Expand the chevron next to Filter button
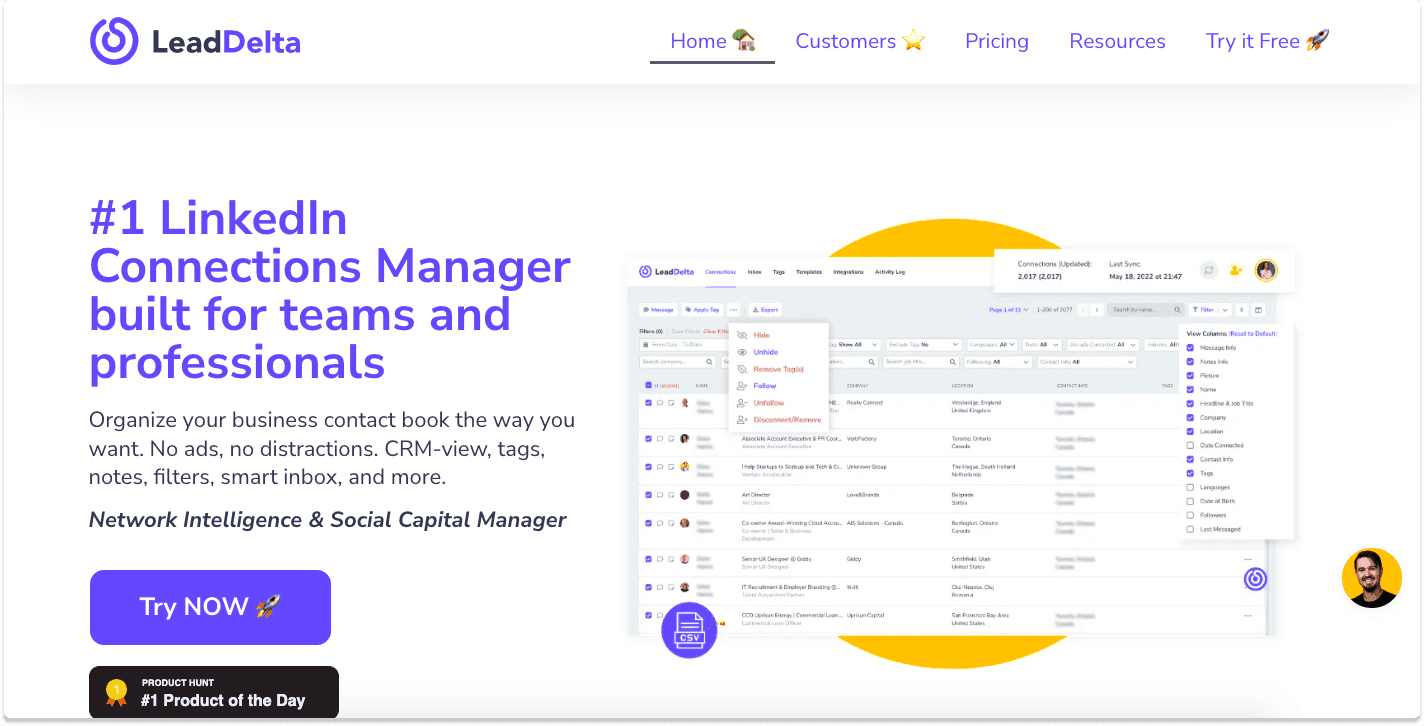This screenshot has width=1424, height=726. tap(1225, 310)
